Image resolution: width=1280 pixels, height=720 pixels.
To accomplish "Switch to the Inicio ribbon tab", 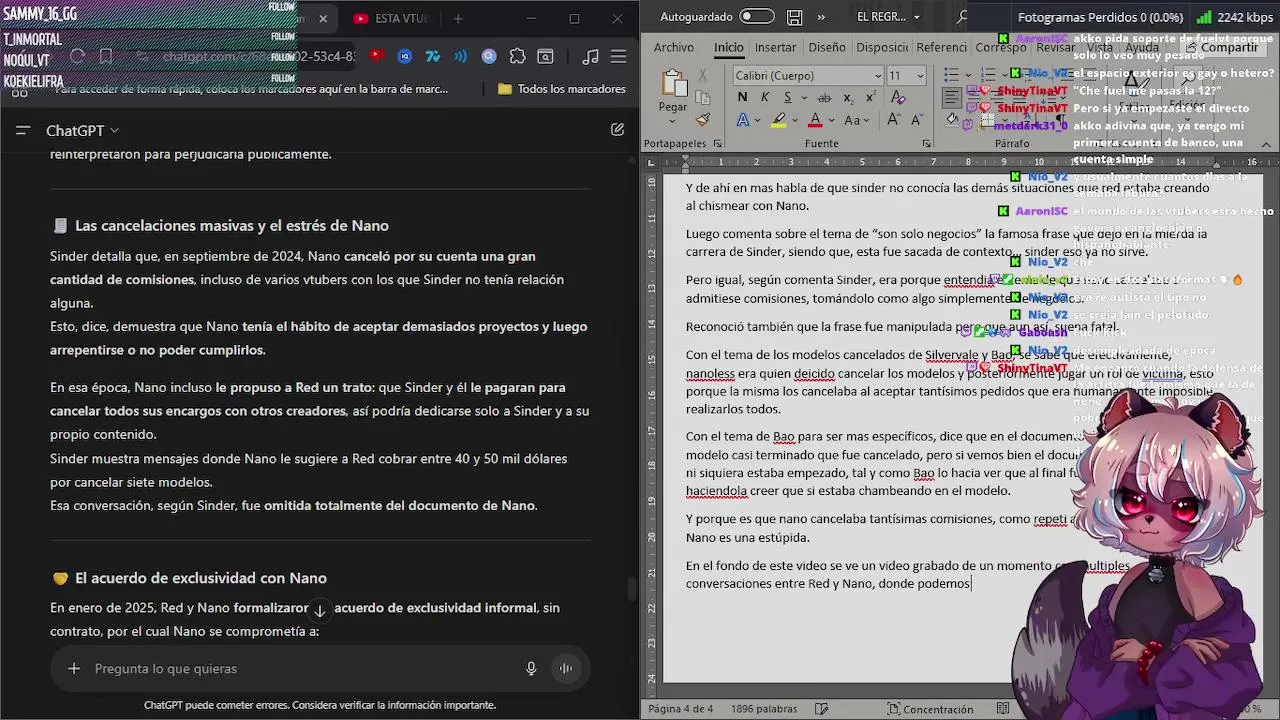I will coord(729,47).
